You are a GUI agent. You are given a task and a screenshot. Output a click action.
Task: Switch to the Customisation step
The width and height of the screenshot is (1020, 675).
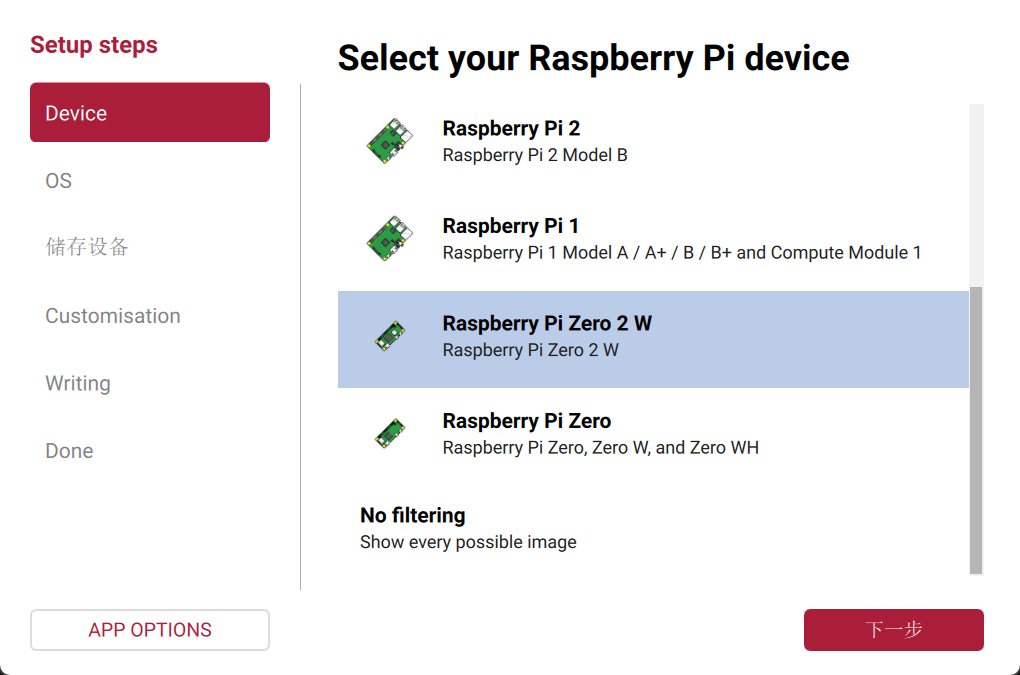113,316
